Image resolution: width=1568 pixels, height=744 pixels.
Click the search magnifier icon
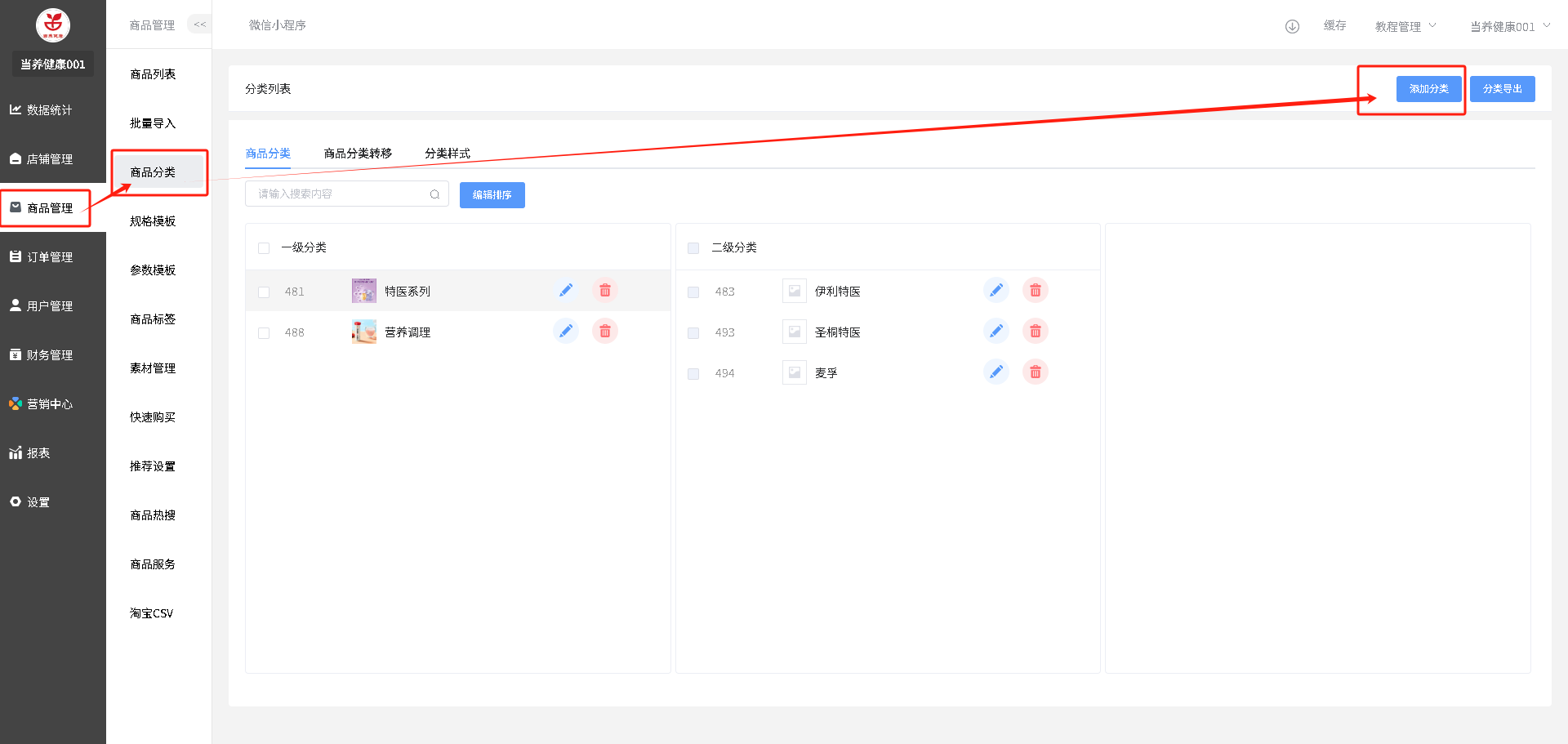pyautogui.click(x=434, y=194)
